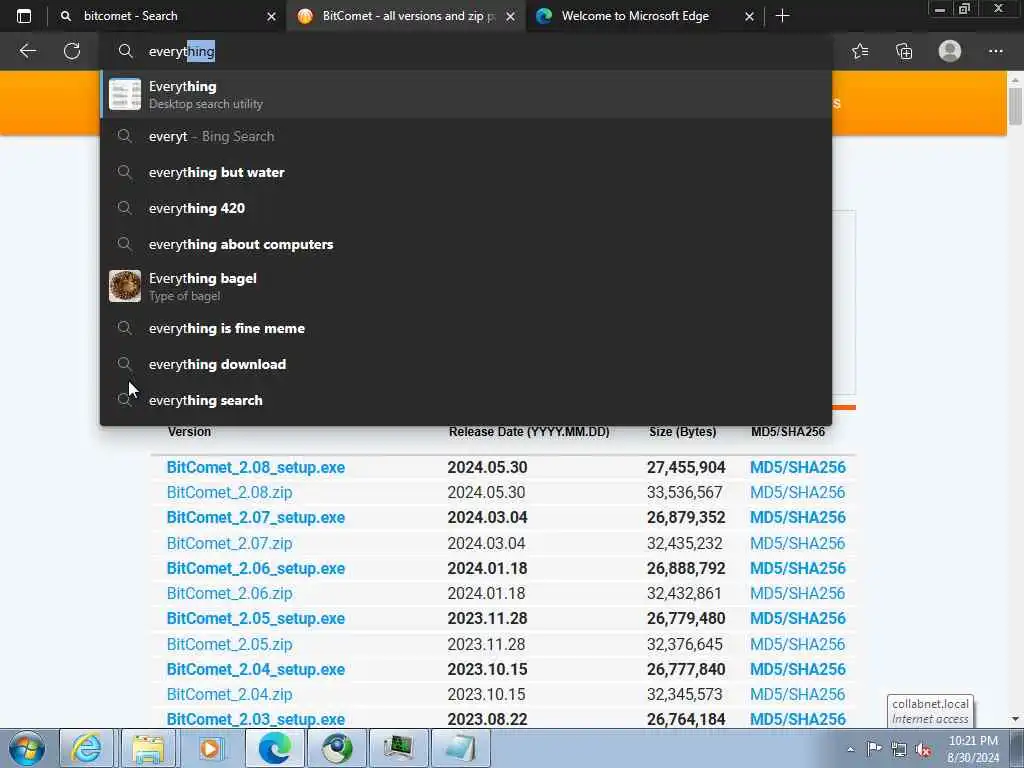
Task: Refresh the page with reload icon
Action: (x=72, y=51)
